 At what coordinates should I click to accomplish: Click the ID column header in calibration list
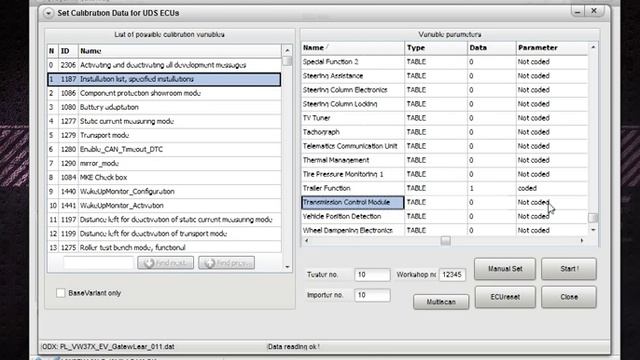68,51
